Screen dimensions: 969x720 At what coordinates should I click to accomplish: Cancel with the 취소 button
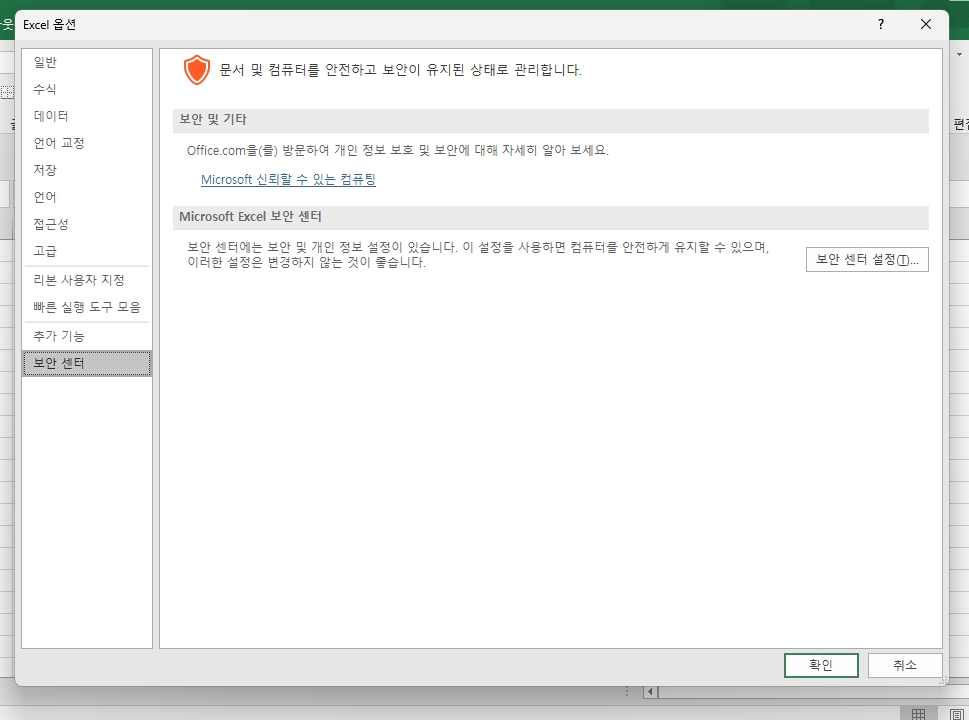[905, 666]
